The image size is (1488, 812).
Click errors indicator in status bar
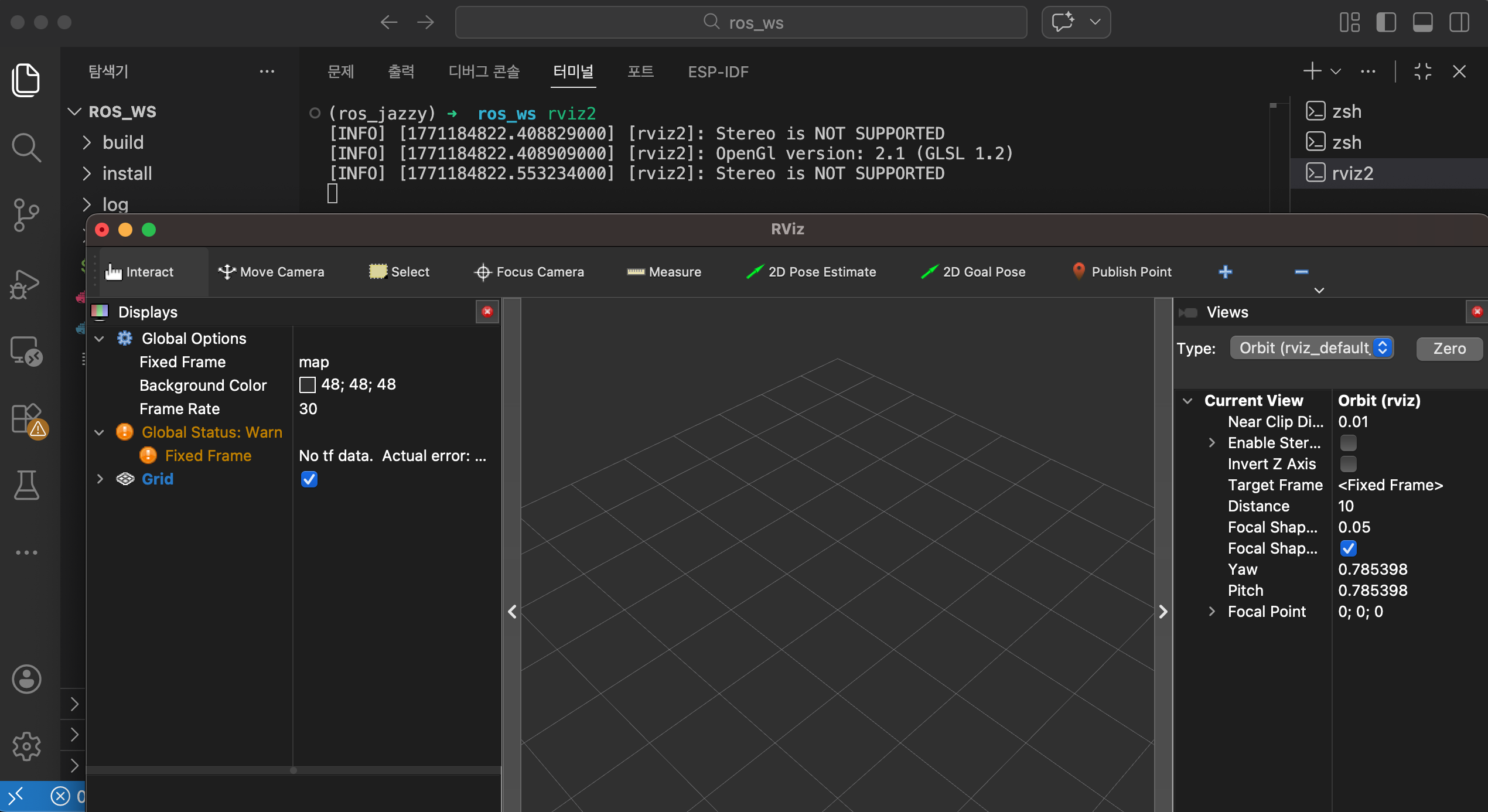tap(67, 796)
